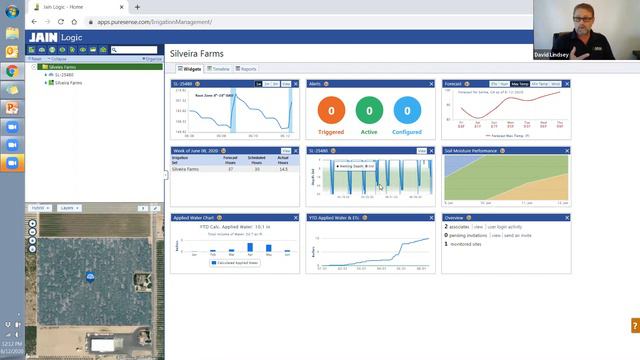The width and height of the screenshot is (640, 360).
Task: Close the YTD Applied Water & ETc widget
Action: click(x=431, y=218)
